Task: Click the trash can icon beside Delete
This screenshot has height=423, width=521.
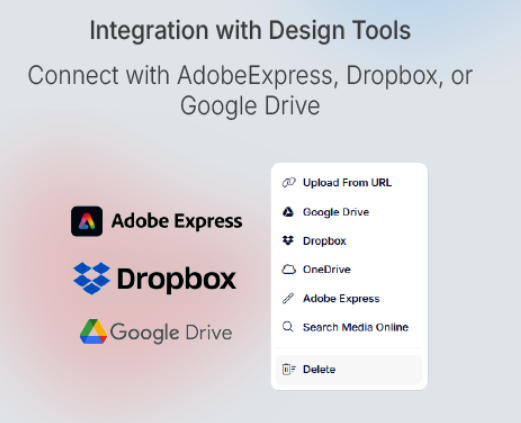Action: pos(289,369)
